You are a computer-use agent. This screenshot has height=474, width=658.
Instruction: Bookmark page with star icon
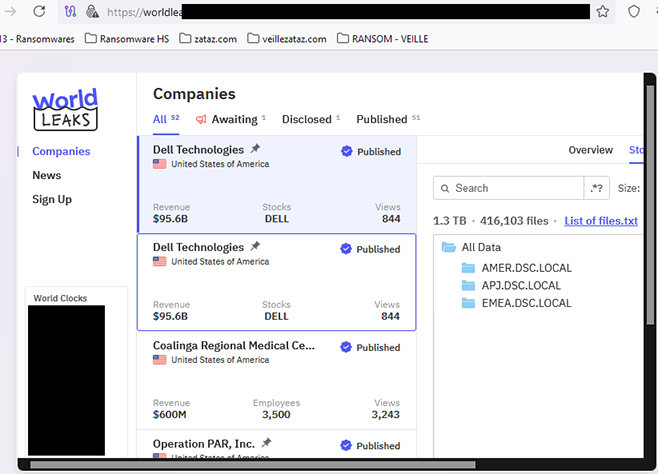pyautogui.click(x=603, y=11)
